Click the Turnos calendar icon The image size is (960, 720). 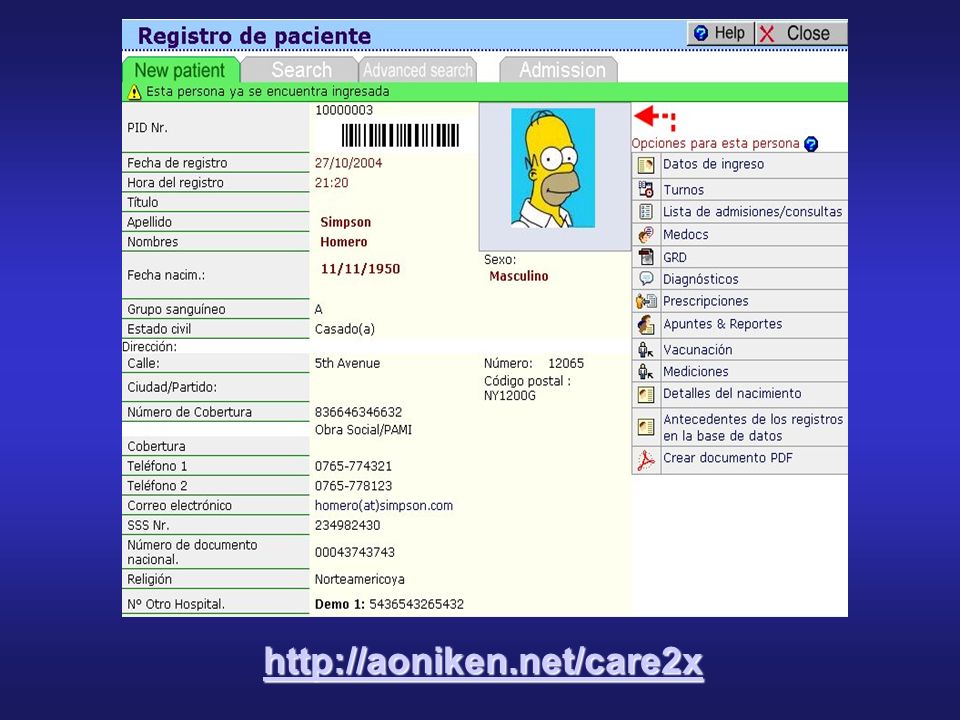(x=645, y=189)
